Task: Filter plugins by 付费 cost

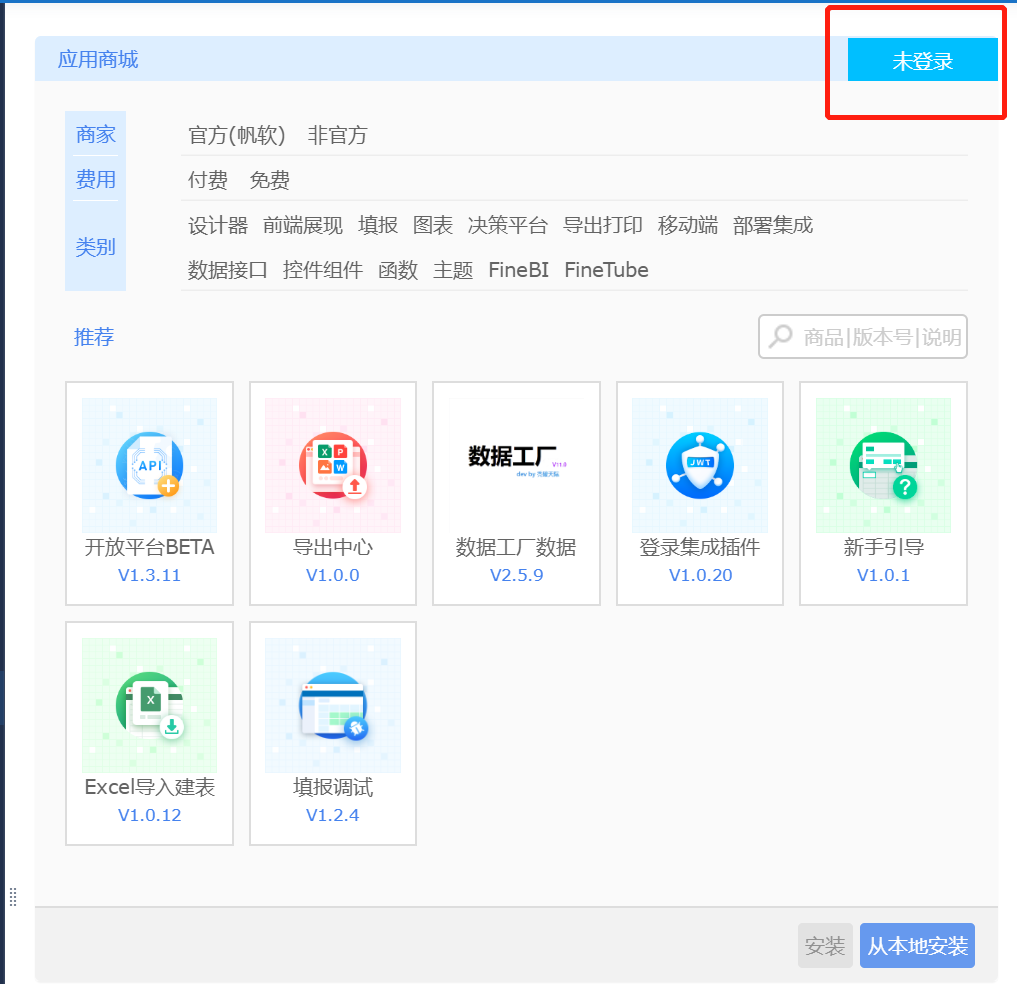Action: tap(208, 180)
